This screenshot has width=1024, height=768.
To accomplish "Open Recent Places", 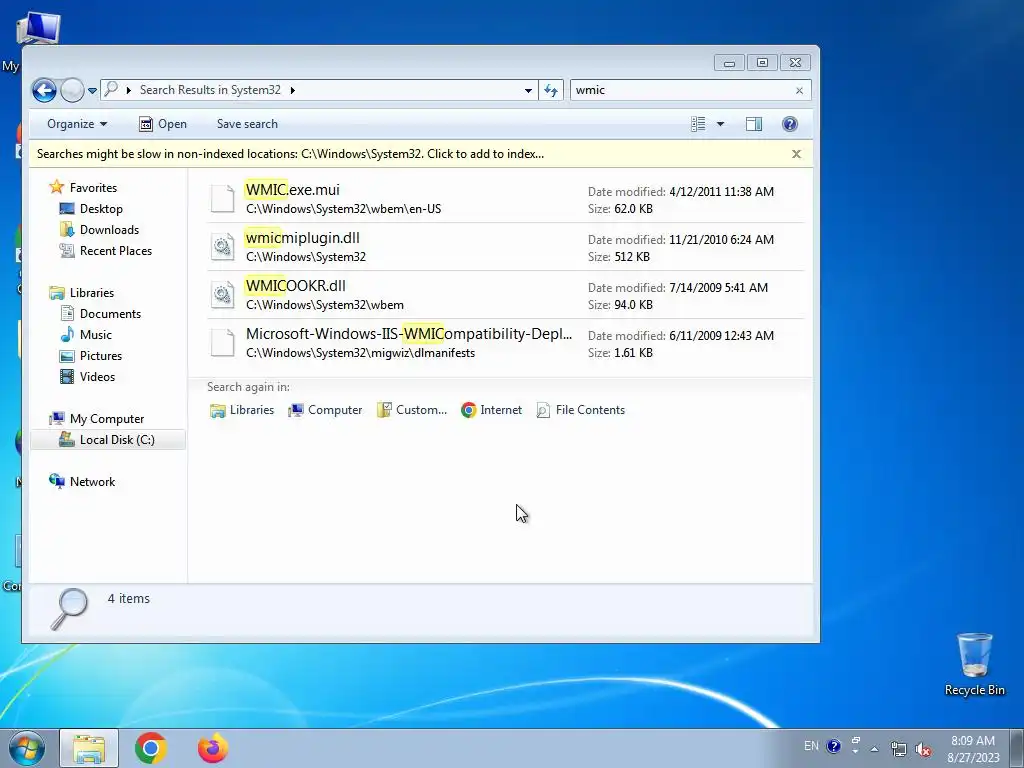I will tap(115, 251).
